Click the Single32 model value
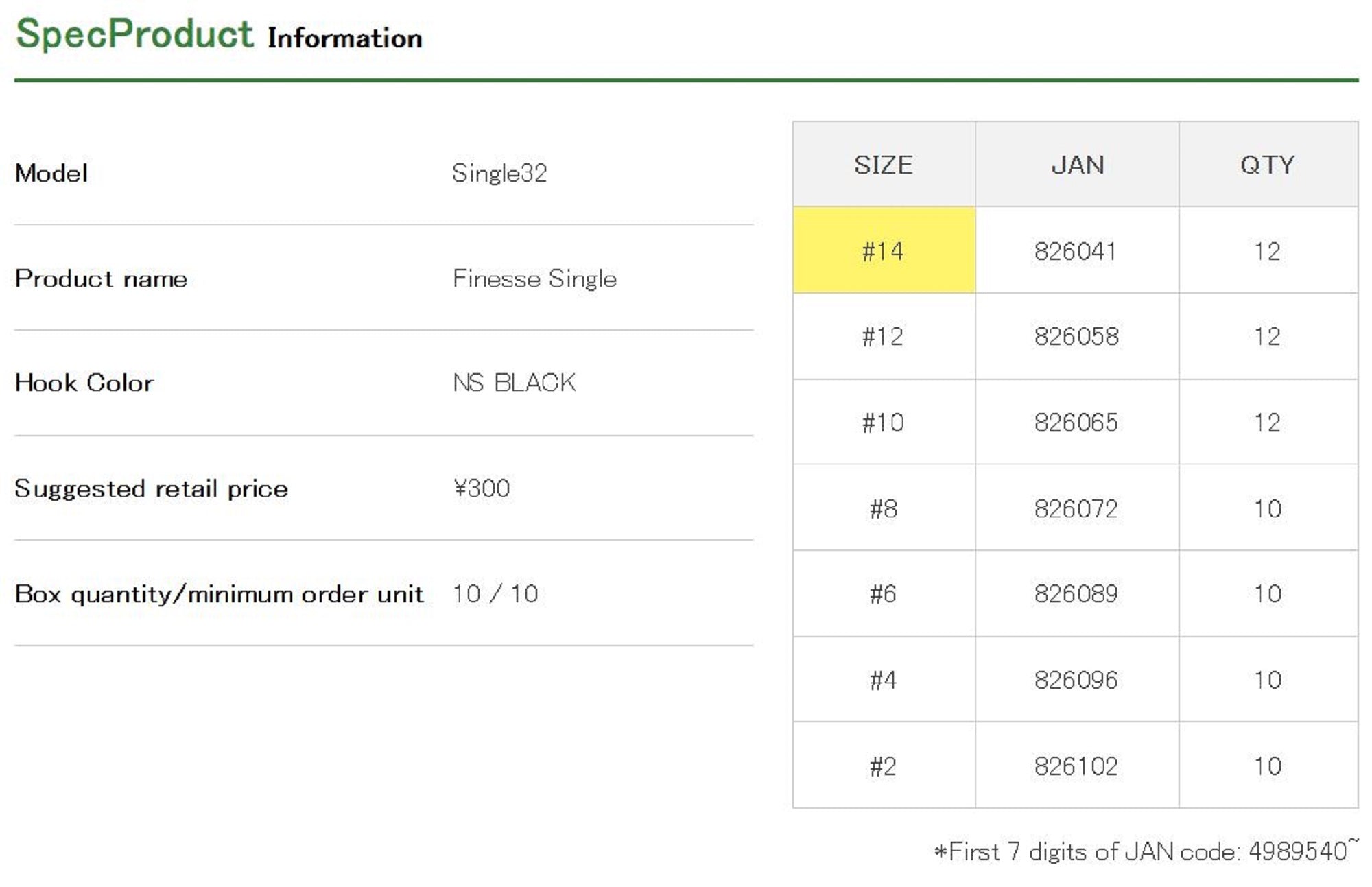 [499, 173]
